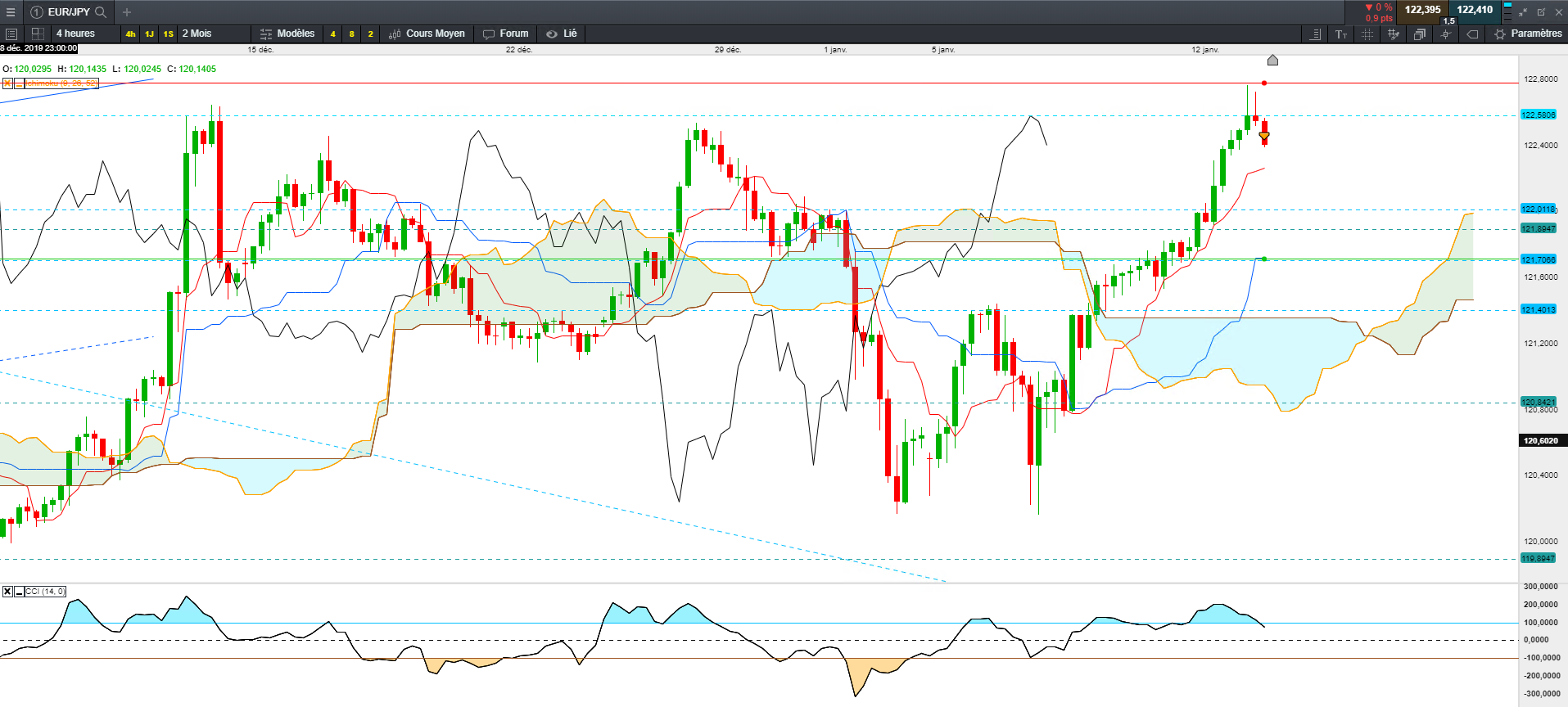This screenshot has width=1568, height=707.
Task: Open the chart layout grid icon
Action: point(38,34)
